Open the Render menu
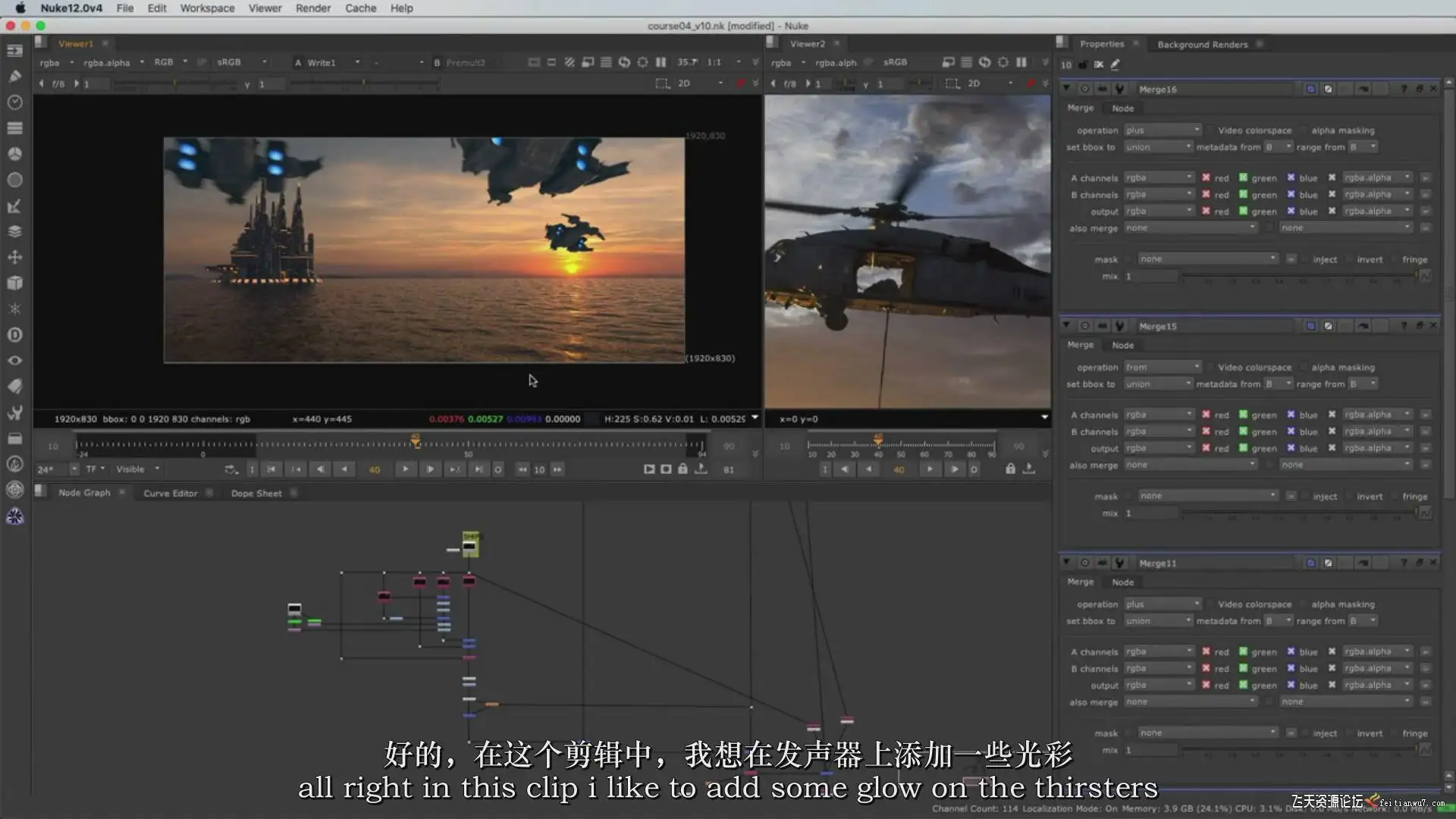The width and height of the screenshot is (1456, 819). tap(312, 8)
